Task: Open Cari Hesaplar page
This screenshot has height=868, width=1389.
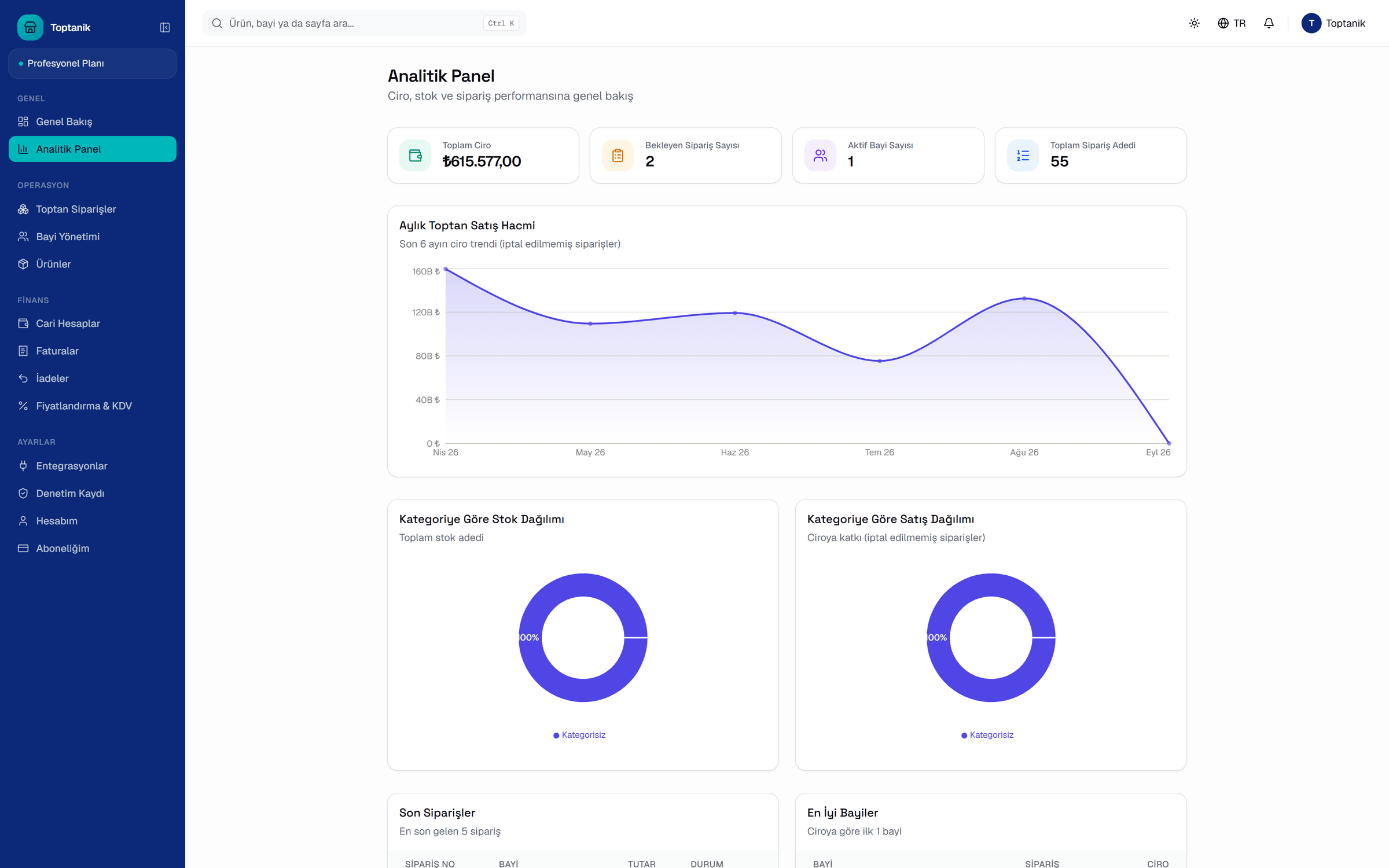Action: pyautogui.click(x=93, y=323)
